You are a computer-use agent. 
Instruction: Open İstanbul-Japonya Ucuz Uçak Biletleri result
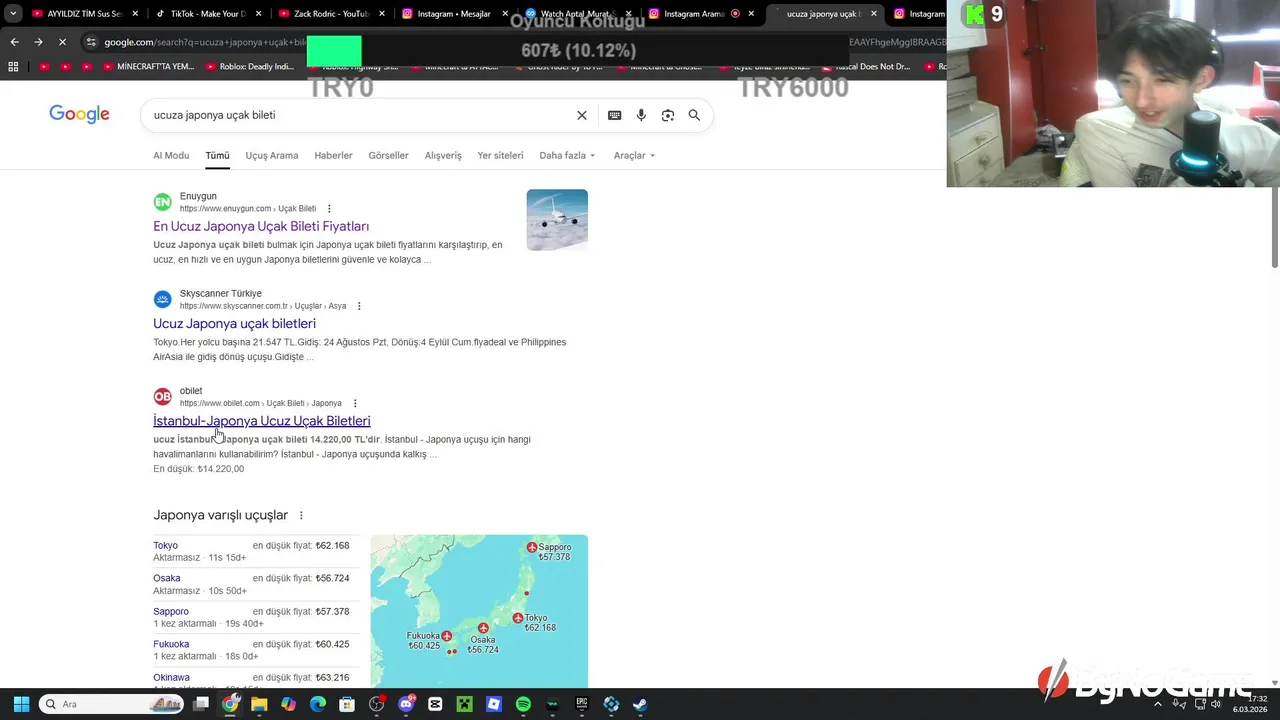(x=262, y=421)
